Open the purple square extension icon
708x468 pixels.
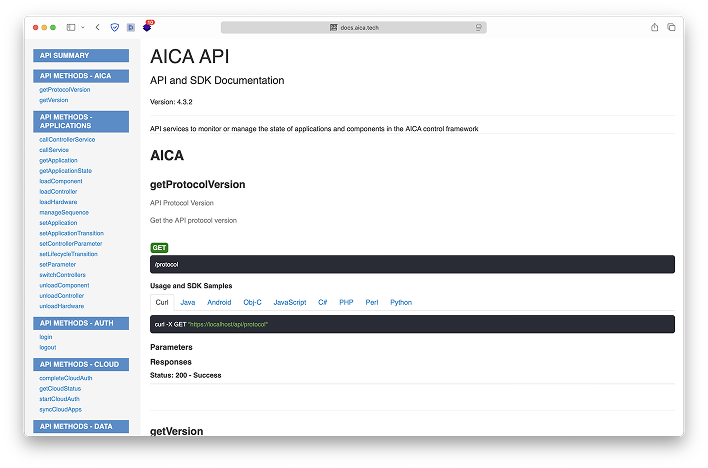click(130, 28)
